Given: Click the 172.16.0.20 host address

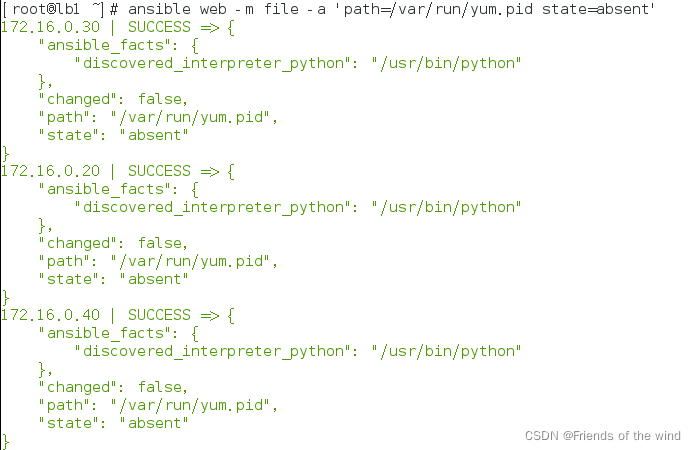Looking at the screenshot, I should [x=51, y=171].
